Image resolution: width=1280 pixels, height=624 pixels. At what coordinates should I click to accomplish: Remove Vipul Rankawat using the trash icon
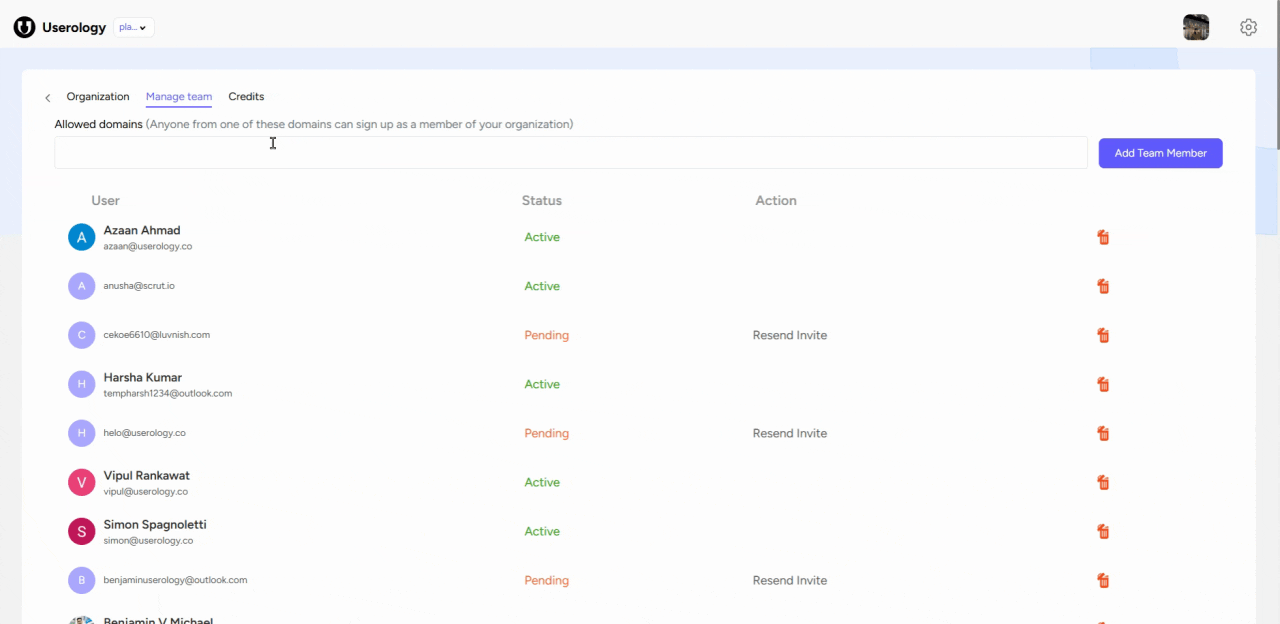(1103, 482)
